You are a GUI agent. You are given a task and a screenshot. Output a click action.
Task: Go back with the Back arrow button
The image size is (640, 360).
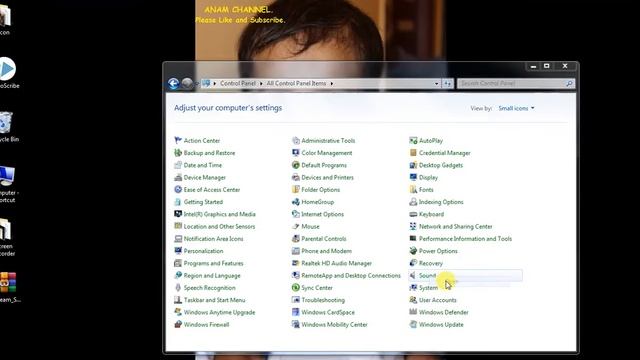click(x=173, y=83)
